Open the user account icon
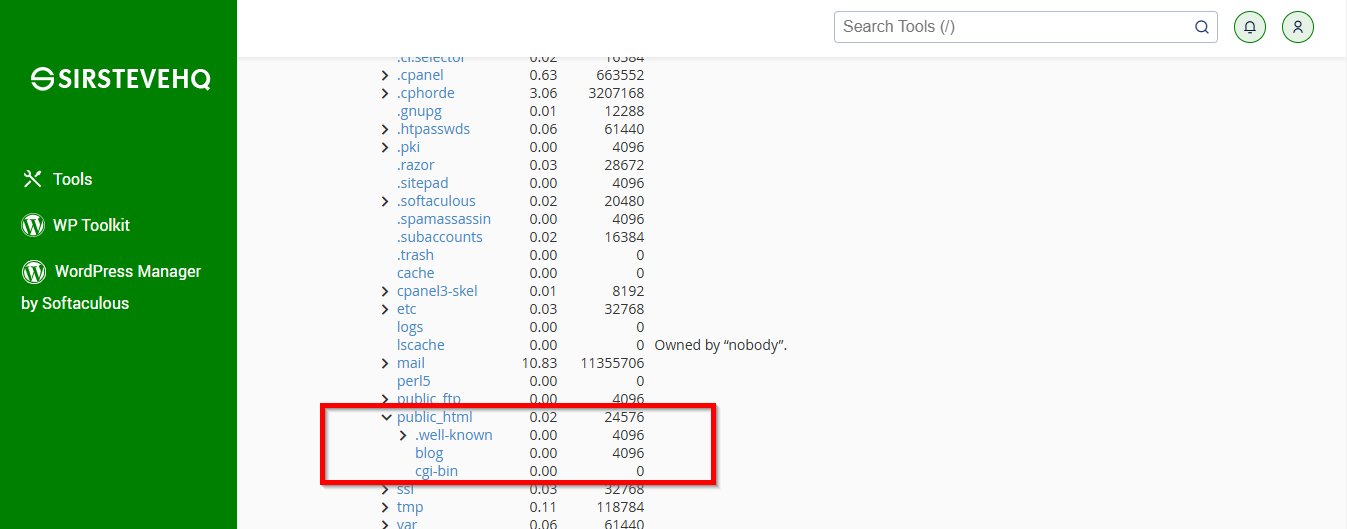This screenshot has width=1347, height=529. point(1297,27)
